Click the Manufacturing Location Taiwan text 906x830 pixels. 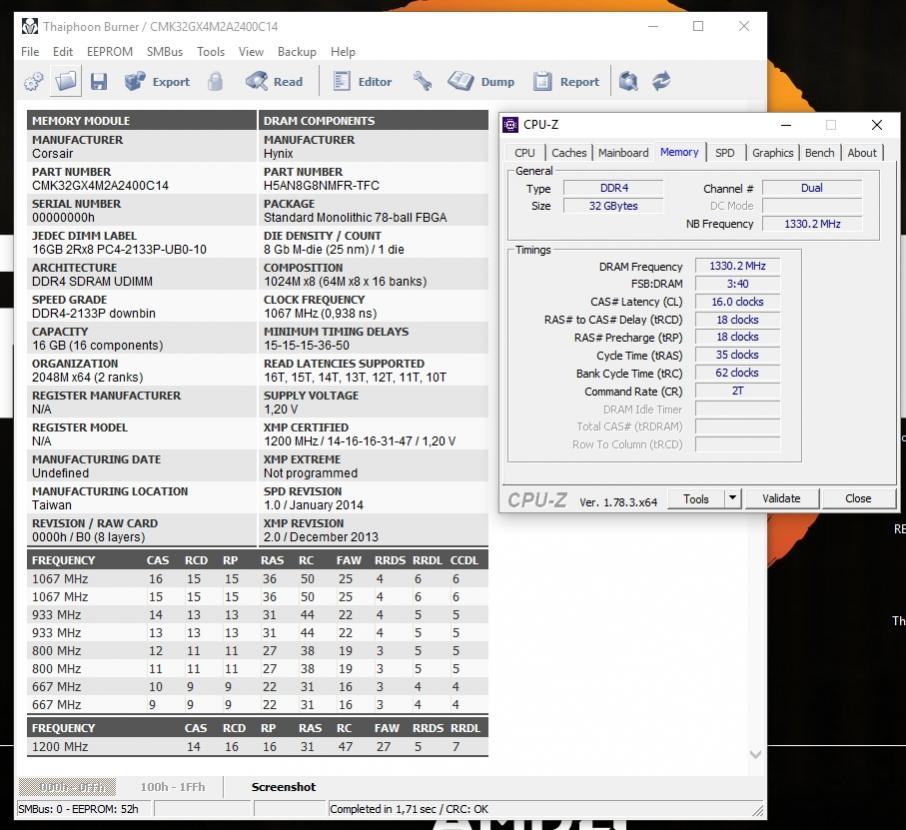click(x=51, y=505)
